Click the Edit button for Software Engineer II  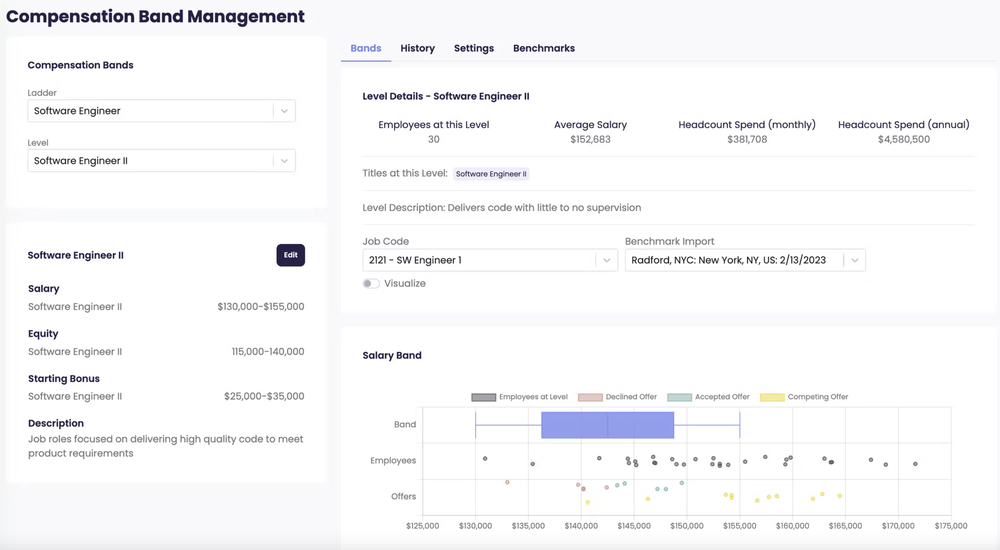[x=291, y=255]
